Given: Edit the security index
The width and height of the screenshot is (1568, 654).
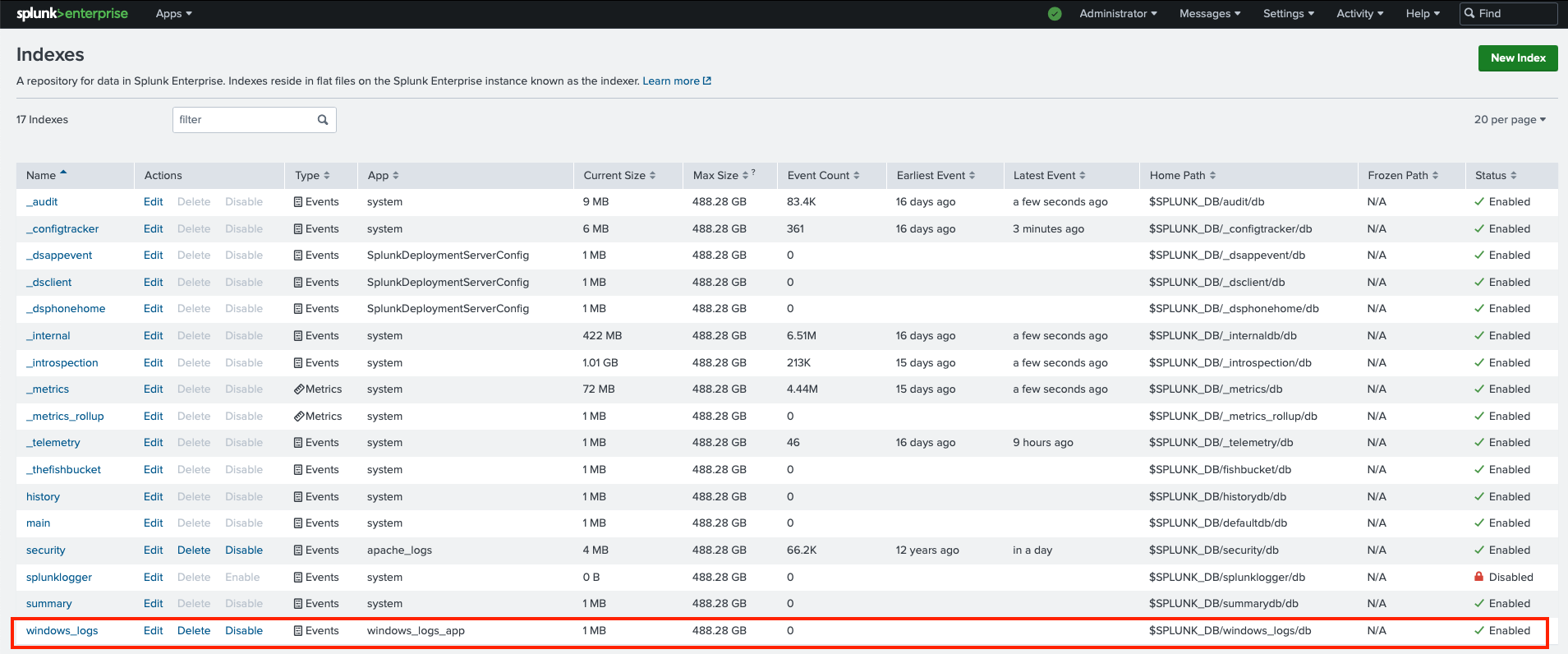Looking at the screenshot, I should click(154, 550).
